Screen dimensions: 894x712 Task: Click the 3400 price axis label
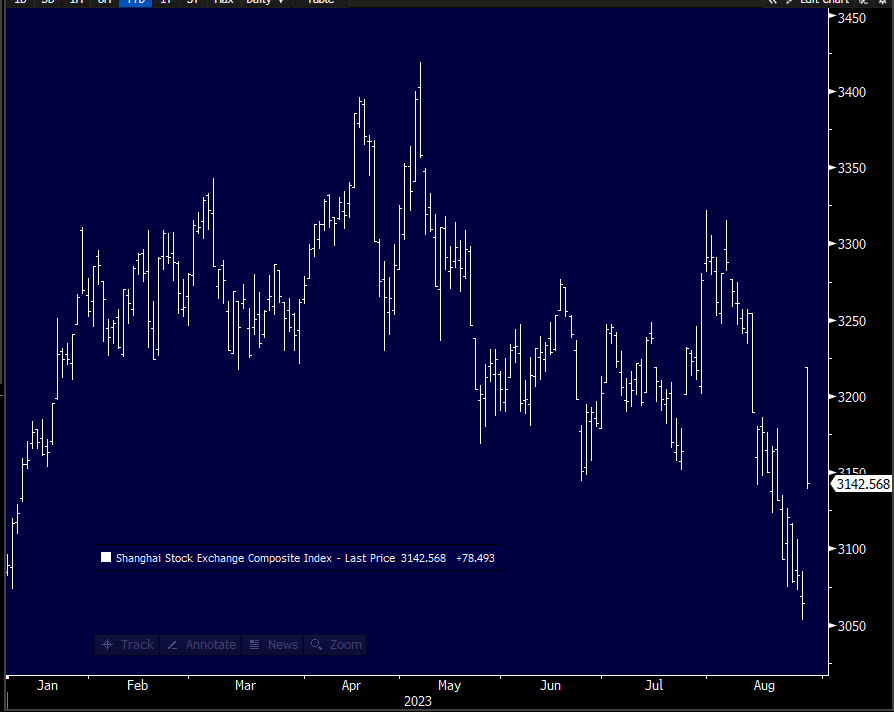tap(851, 92)
